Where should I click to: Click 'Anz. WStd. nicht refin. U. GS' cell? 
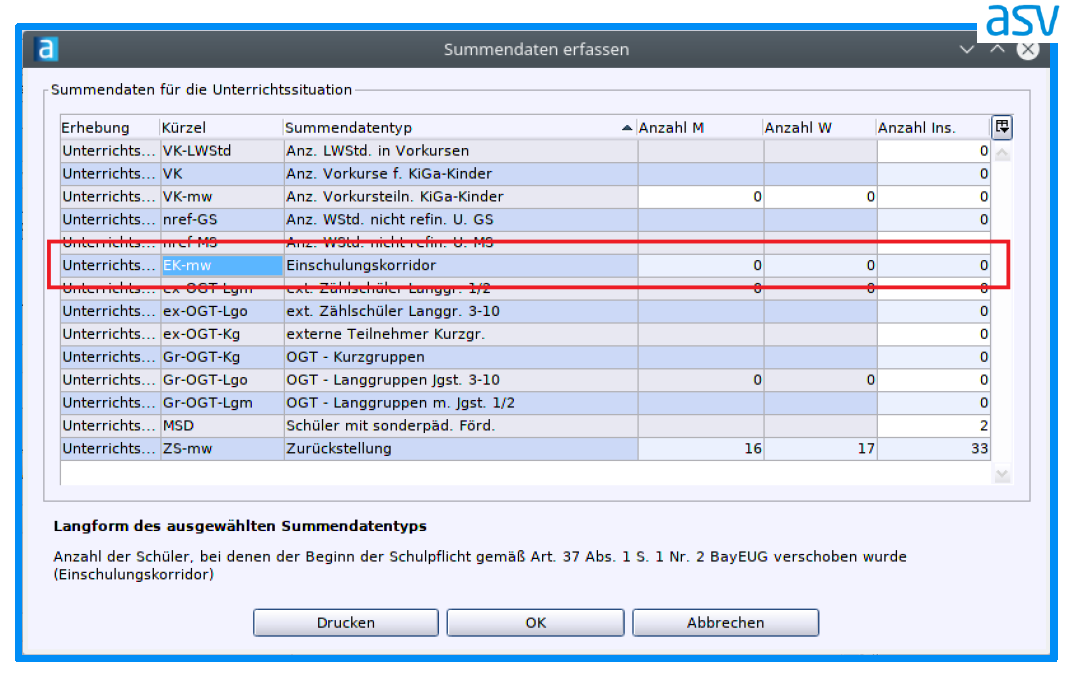[x=461, y=220]
